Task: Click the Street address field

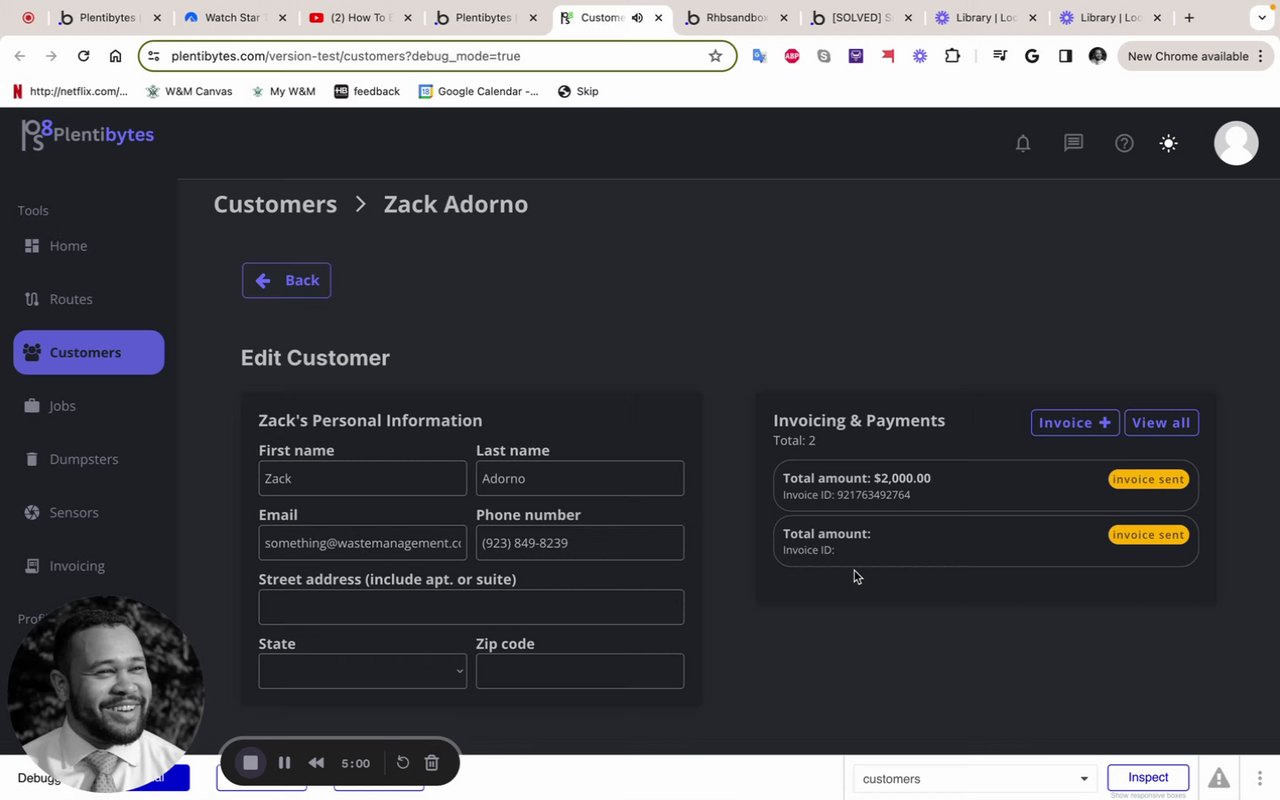Action: 471,607
